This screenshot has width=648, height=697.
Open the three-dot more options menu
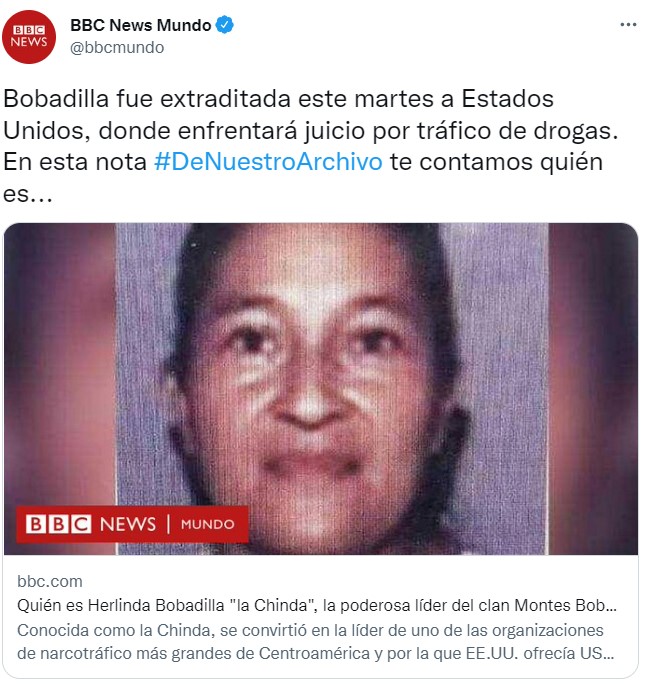(x=628, y=25)
